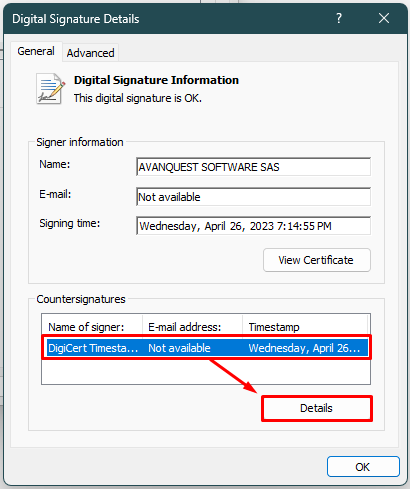This screenshot has width=410, height=489.
Task: Click the E-mail field showing Not available
Action: [x=253, y=197]
